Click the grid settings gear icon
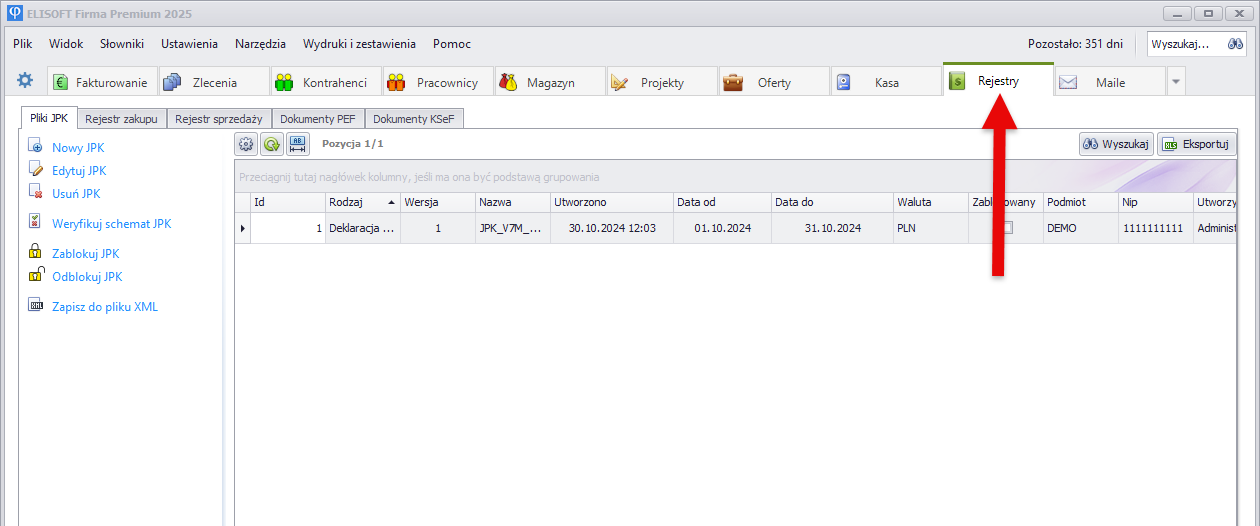This screenshot has height=526, width=1260. point(246,144)
